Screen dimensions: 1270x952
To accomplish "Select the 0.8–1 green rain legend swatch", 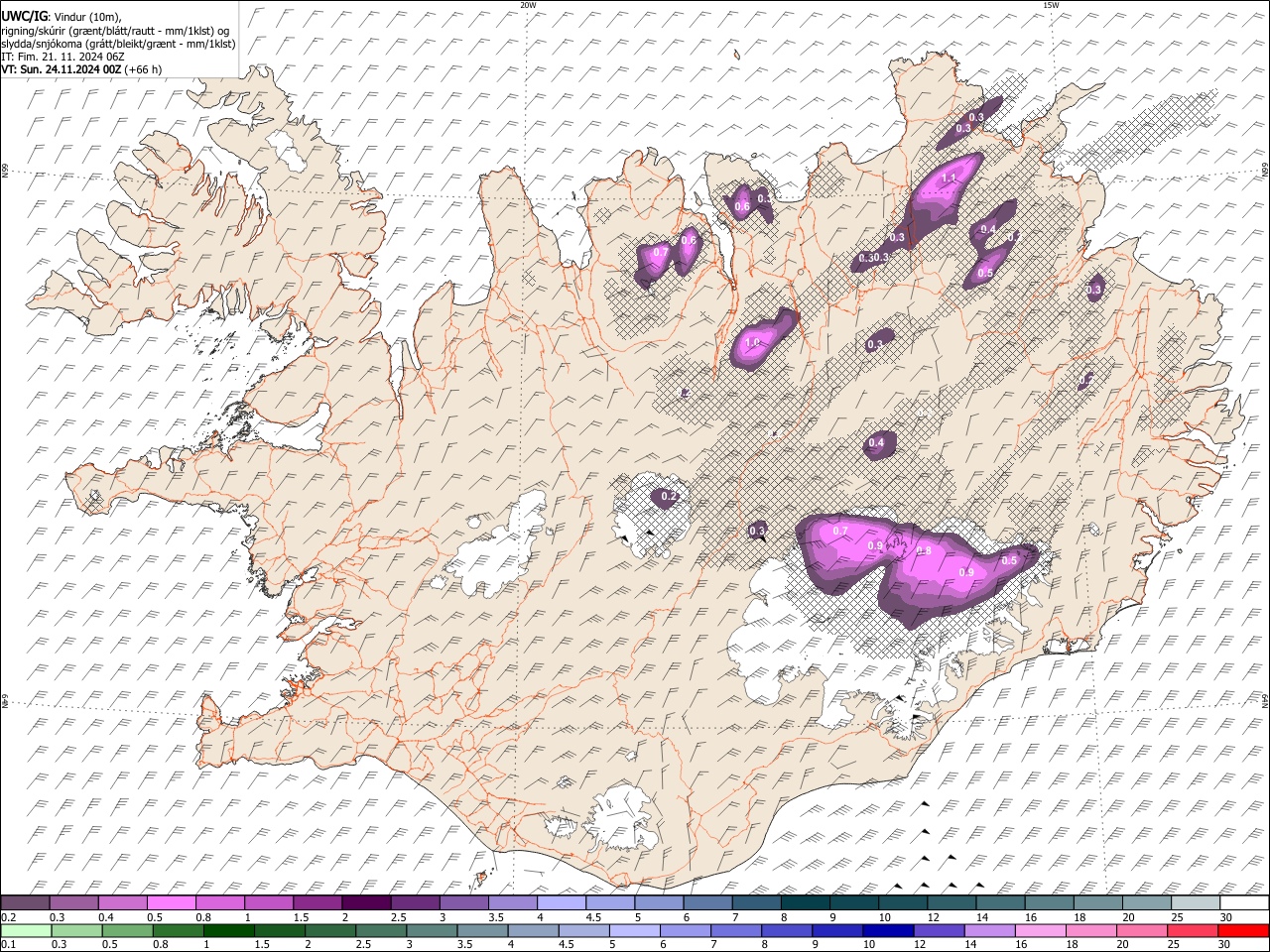I will click(x=178, y=930).
